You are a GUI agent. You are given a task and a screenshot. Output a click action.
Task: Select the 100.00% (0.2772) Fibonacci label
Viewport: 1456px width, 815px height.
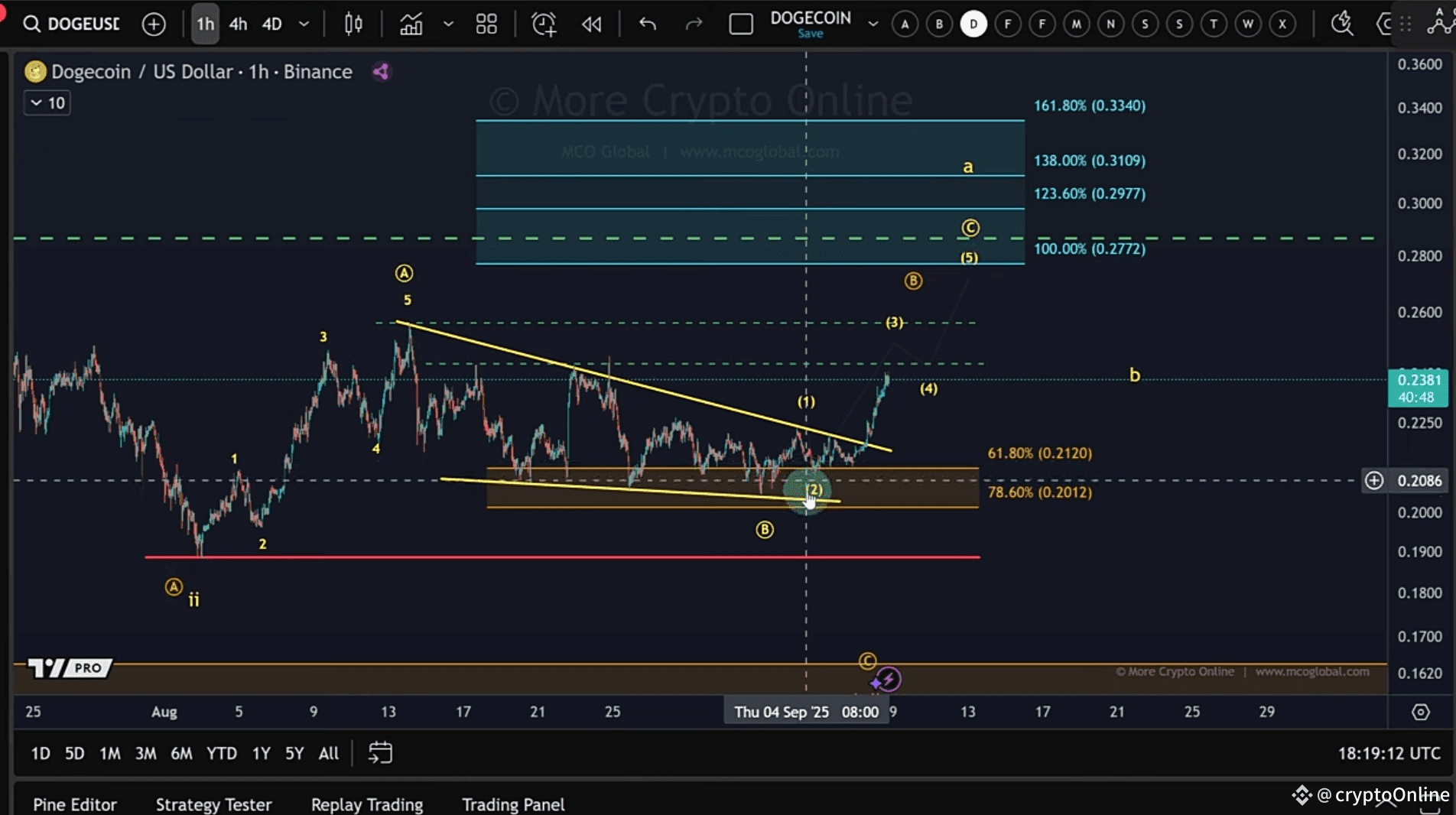[1090, 248]
